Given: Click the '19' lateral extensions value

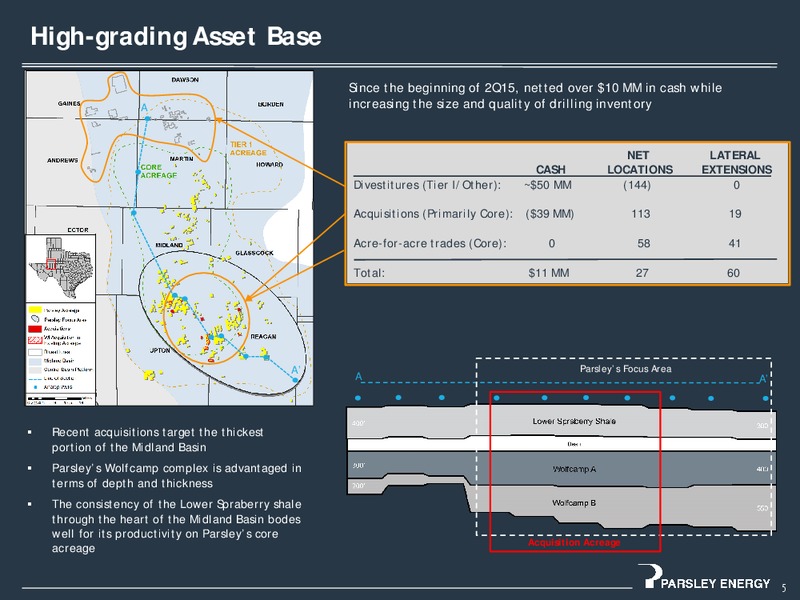Looking at the screenshot, I should point(735,214).
